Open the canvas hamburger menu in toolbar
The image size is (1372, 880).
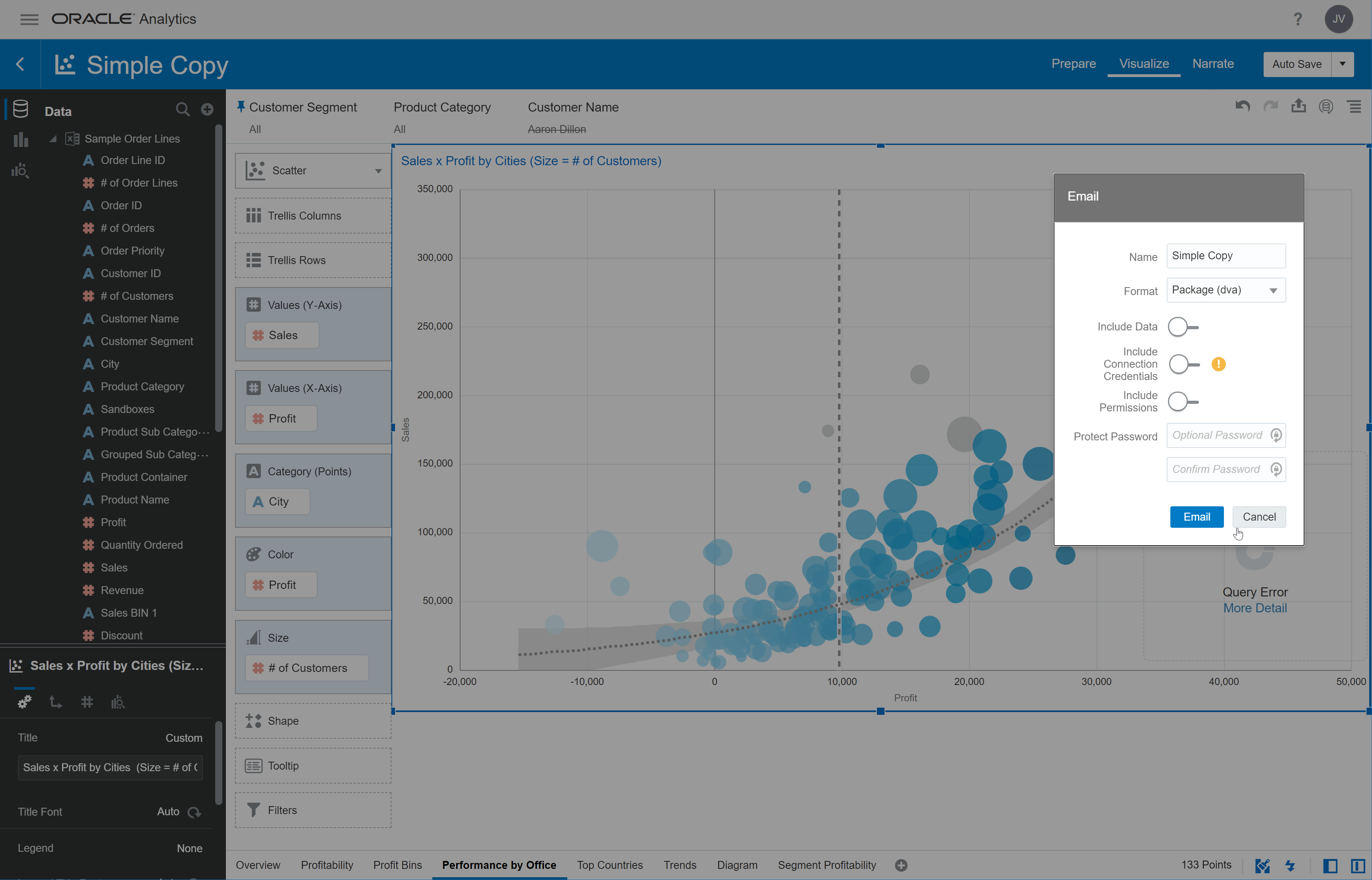[1354, 106]
